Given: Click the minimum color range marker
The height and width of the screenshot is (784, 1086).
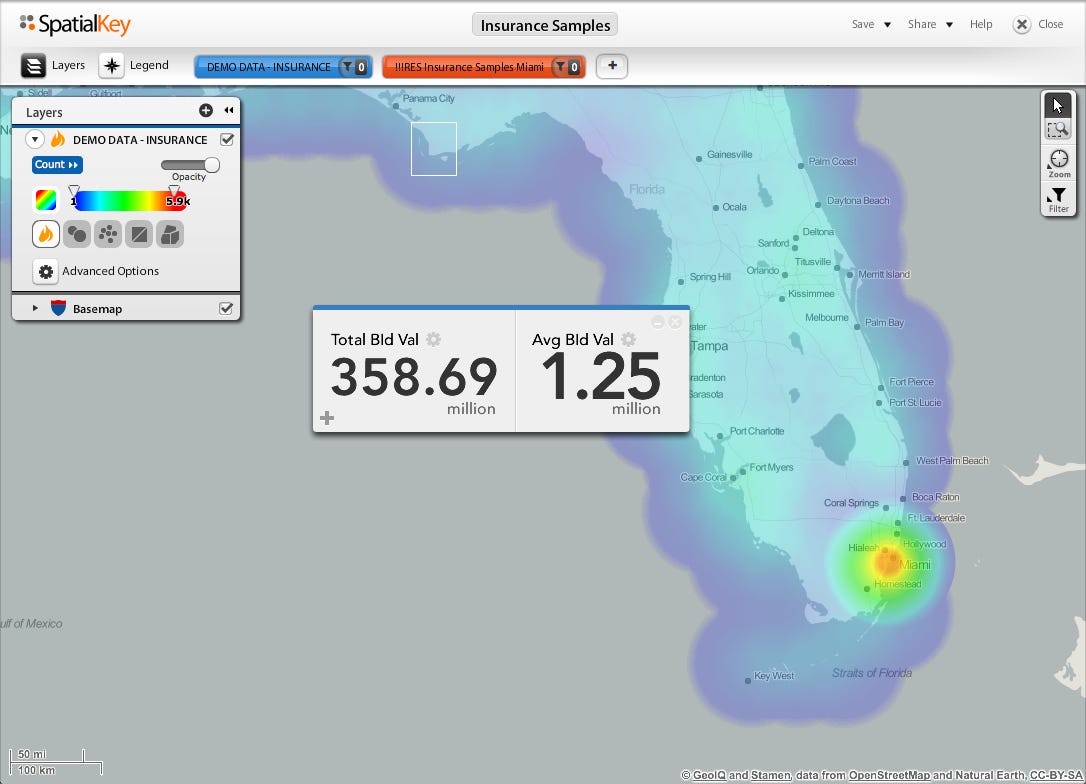Looking at the screenshot, I should click(74, 191).
